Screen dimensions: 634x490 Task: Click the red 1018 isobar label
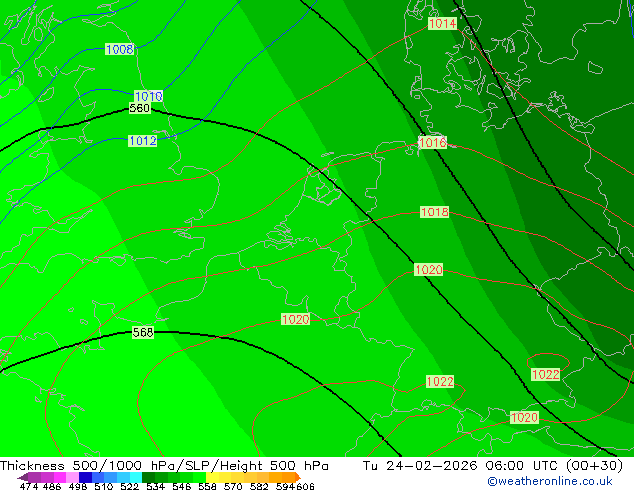pyautogui.click(x=435, y=212)
